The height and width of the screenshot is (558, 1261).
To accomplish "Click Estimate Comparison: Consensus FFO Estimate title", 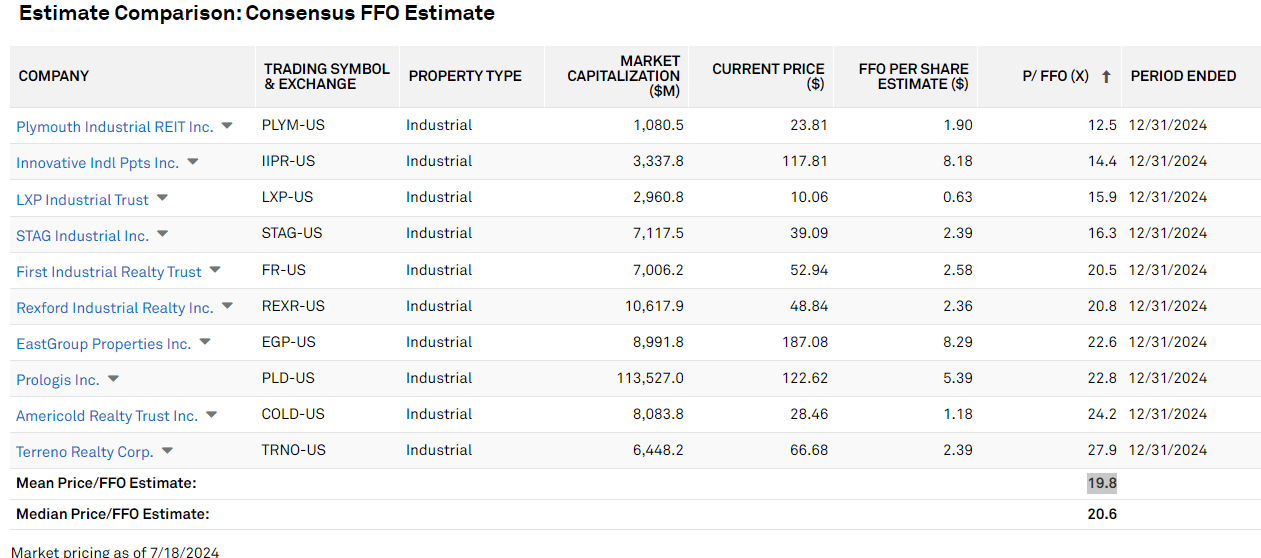I will click(x=257, y=13).
